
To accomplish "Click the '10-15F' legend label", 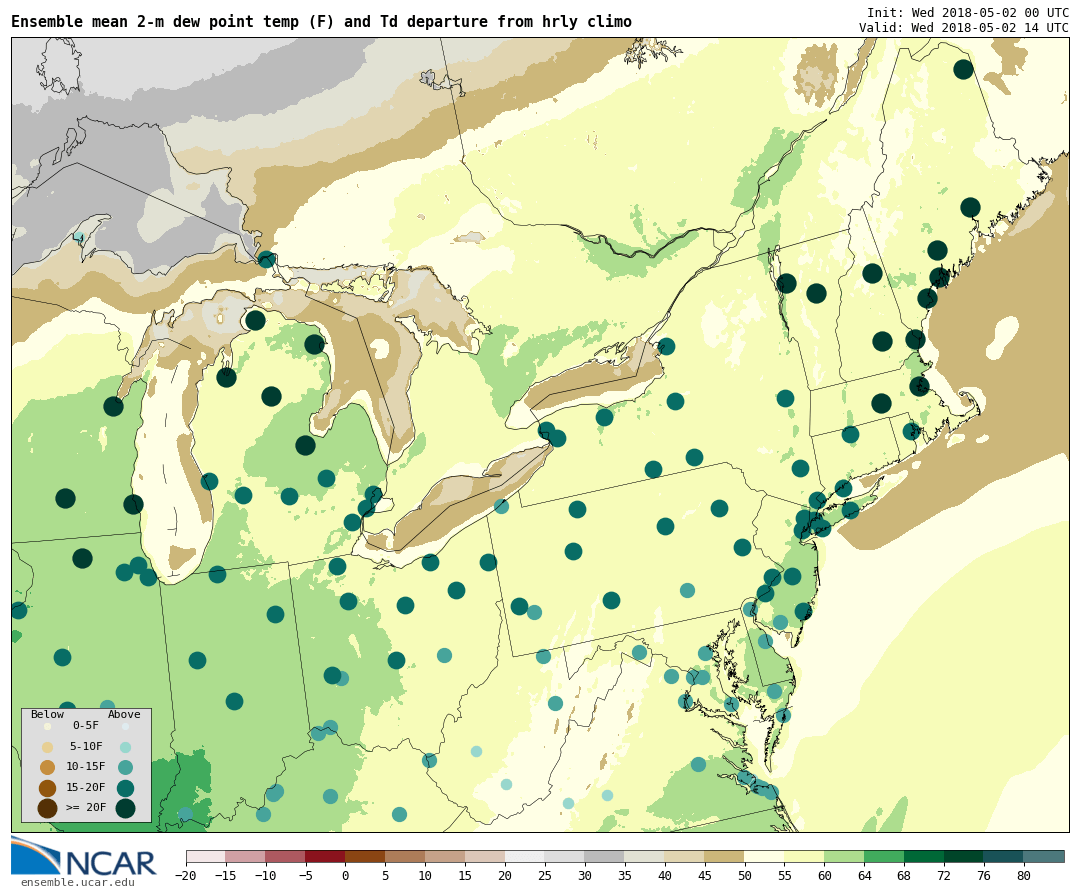I will coord(85,767).
